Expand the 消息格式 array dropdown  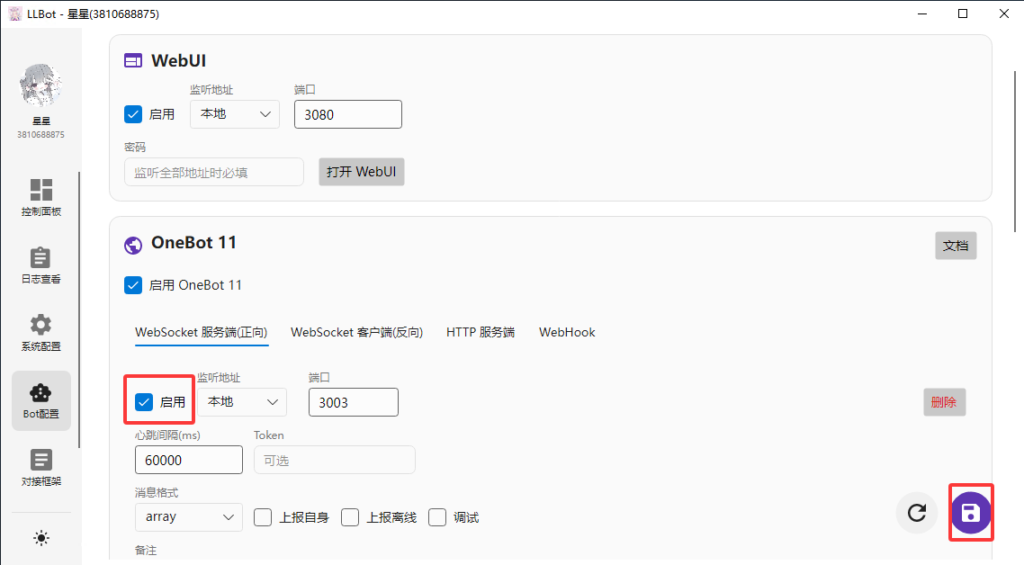point(189,517)
